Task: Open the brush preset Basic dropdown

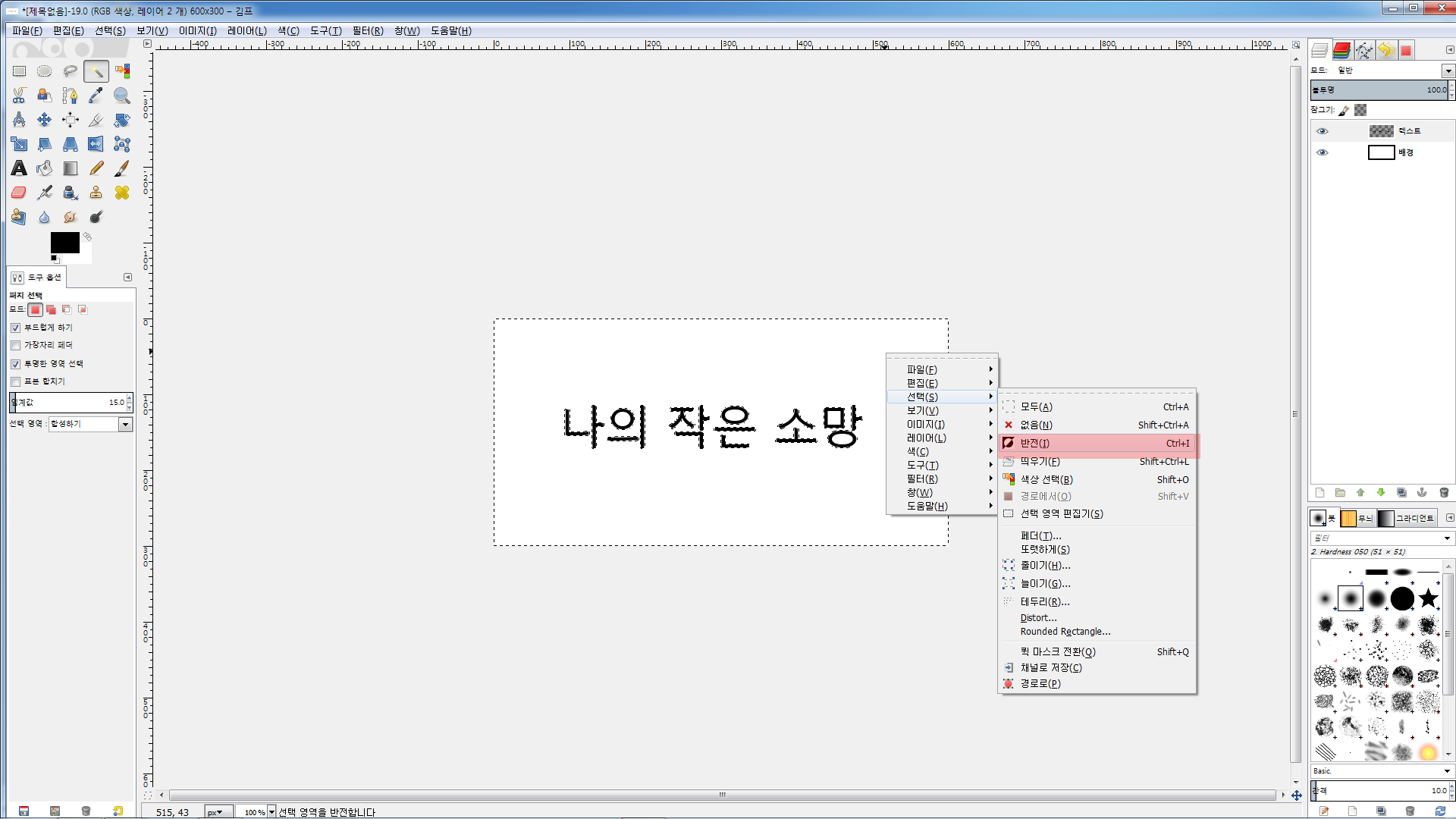Action: pyautogui.click(x=1447, y=771)
